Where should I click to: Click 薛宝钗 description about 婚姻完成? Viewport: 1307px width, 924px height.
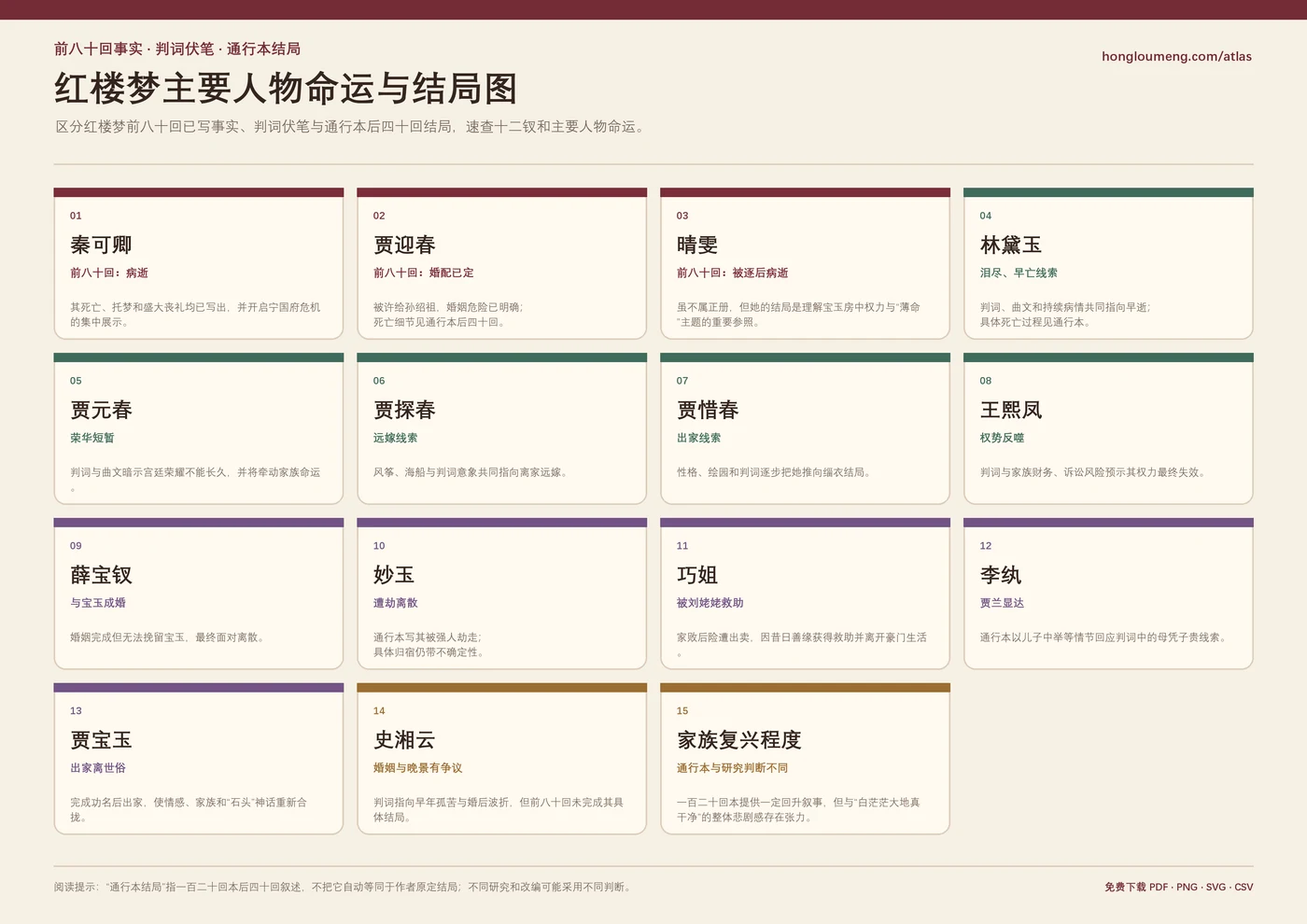coord(168,637)
